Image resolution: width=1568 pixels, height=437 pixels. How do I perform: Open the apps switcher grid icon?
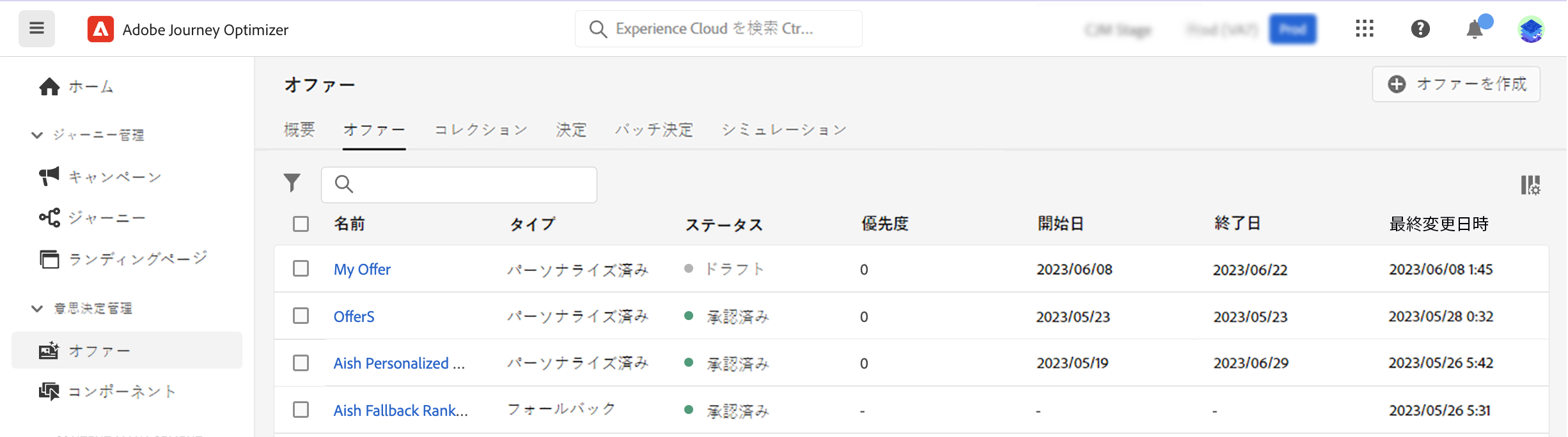[1364, 29]
